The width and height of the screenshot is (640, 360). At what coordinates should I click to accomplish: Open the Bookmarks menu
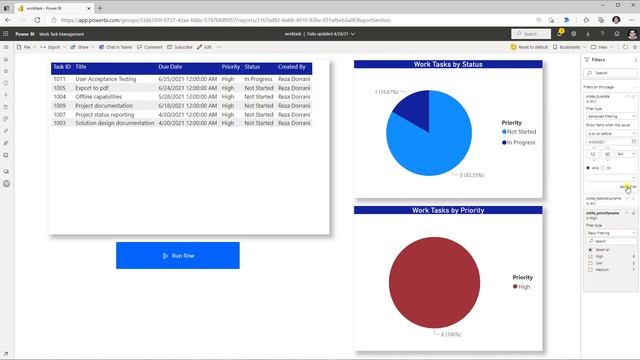[569, 47]
